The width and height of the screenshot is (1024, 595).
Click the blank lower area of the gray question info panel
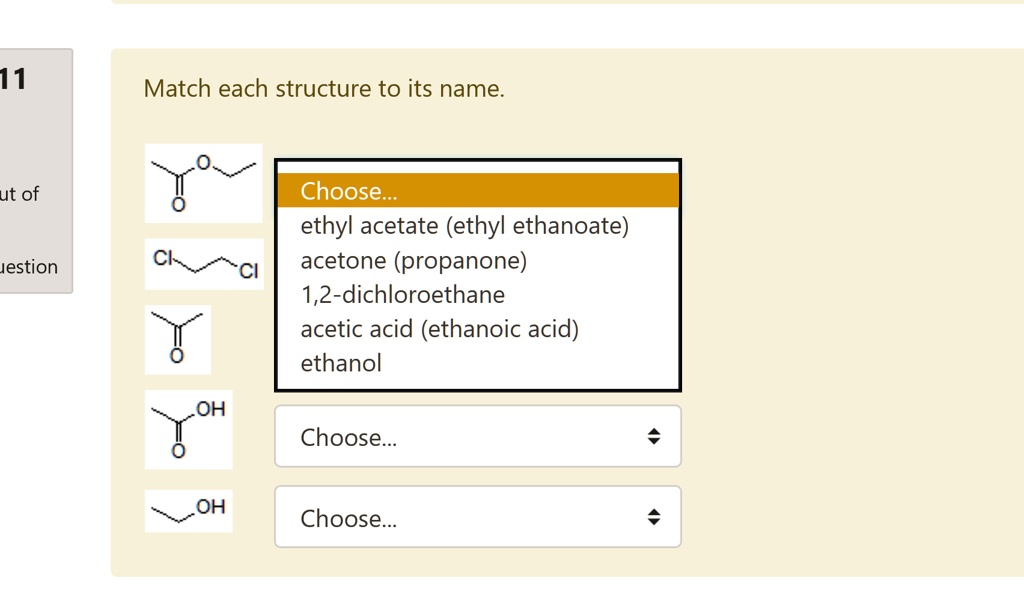(x=35, y=230)
